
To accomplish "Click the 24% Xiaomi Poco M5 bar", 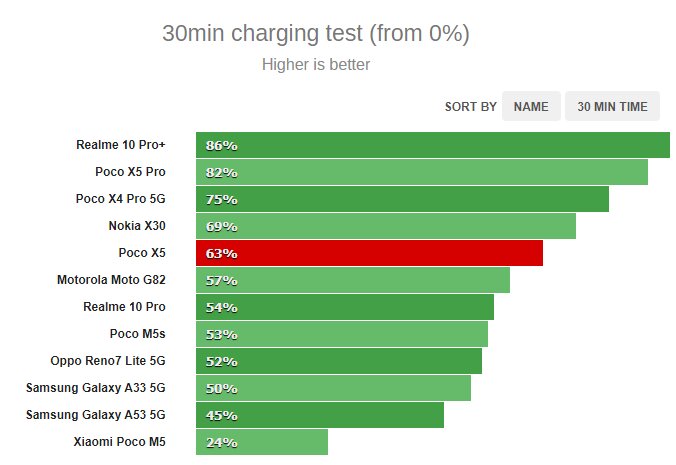I will [262, 442].
